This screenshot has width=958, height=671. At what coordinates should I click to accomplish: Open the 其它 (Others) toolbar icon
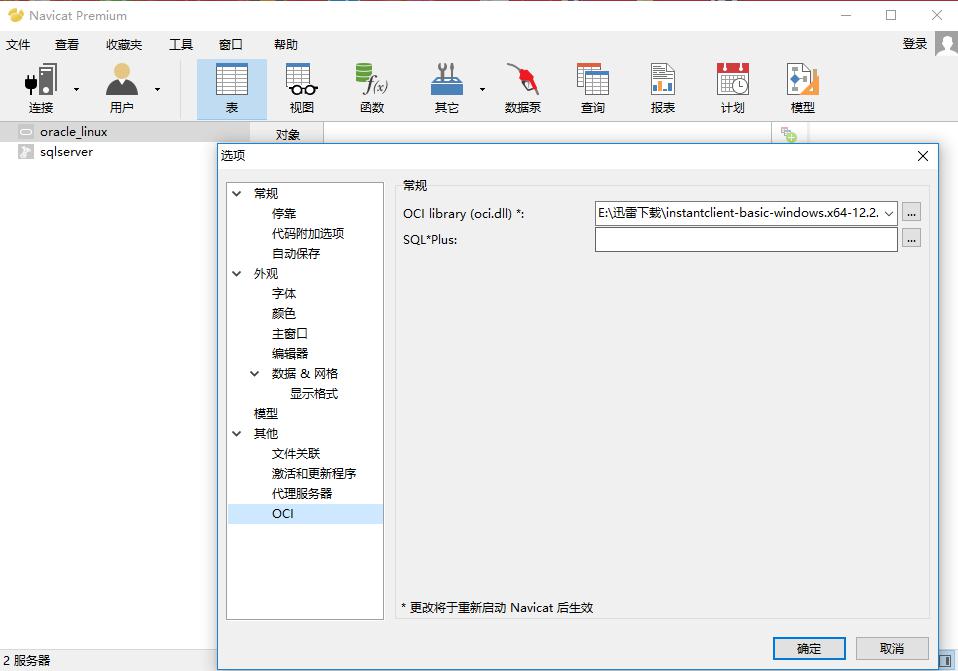coord(447,89)
